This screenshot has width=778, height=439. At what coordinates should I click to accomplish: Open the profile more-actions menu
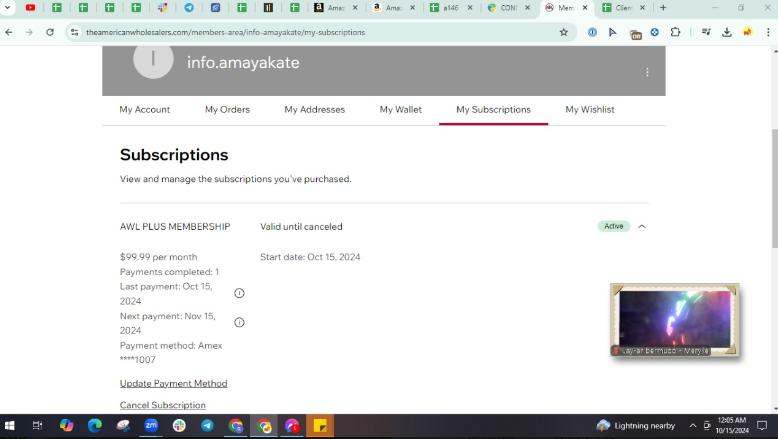click(647, 72)
